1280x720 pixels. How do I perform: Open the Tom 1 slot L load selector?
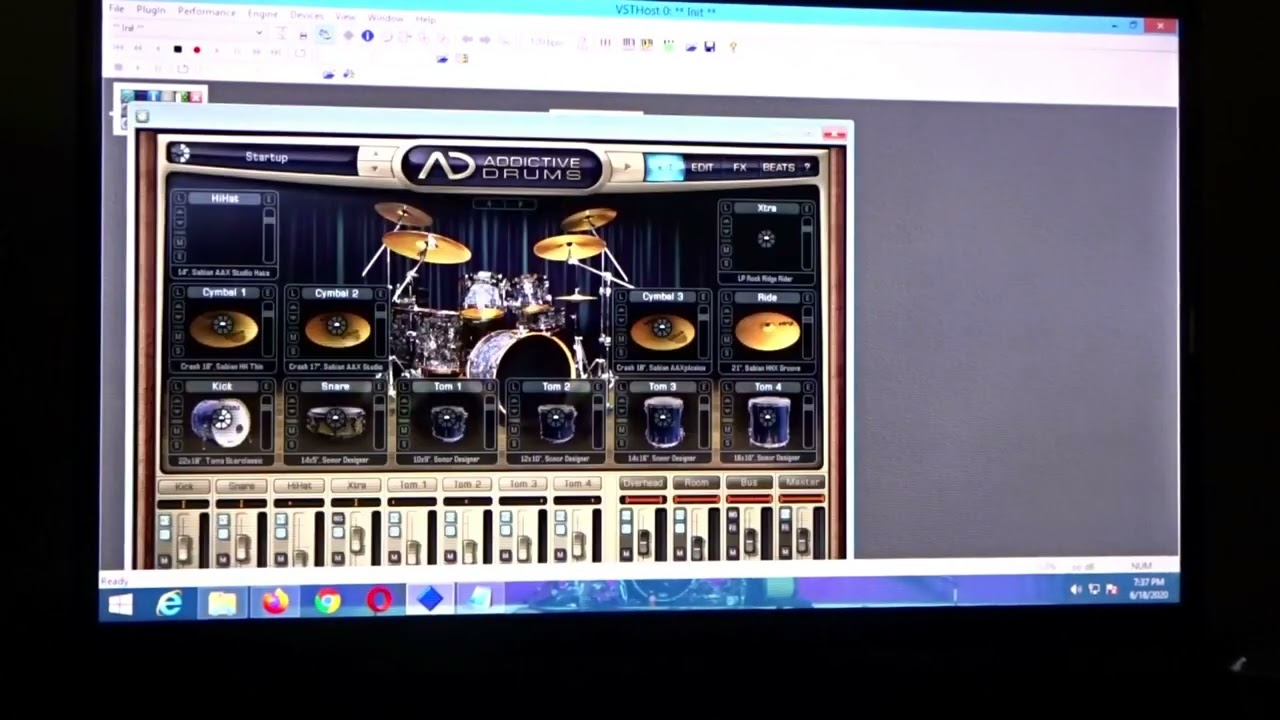pyautogui.click(x=405, y=389)
